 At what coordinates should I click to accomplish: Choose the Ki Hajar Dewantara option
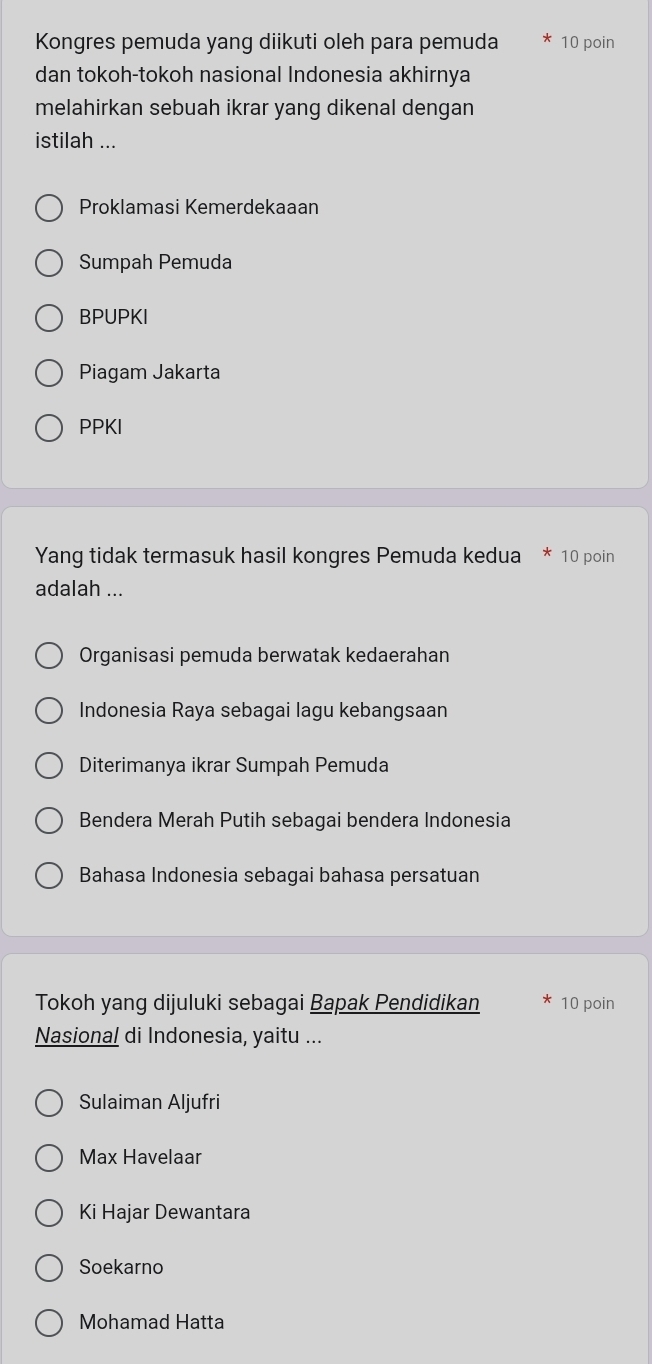(48, 1213)
